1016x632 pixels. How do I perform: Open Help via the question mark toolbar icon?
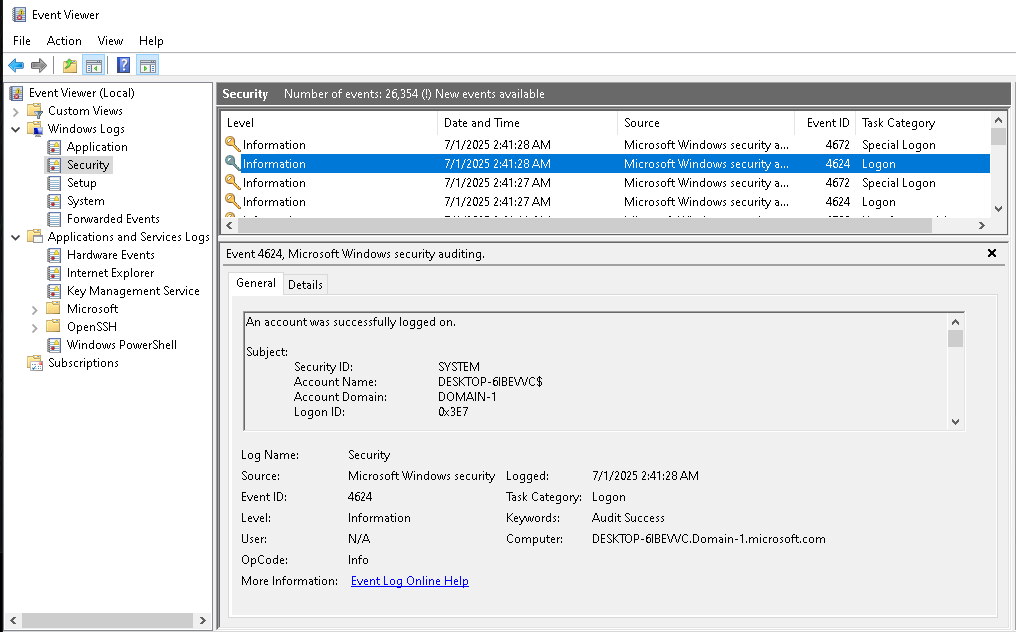pos(123,65)
